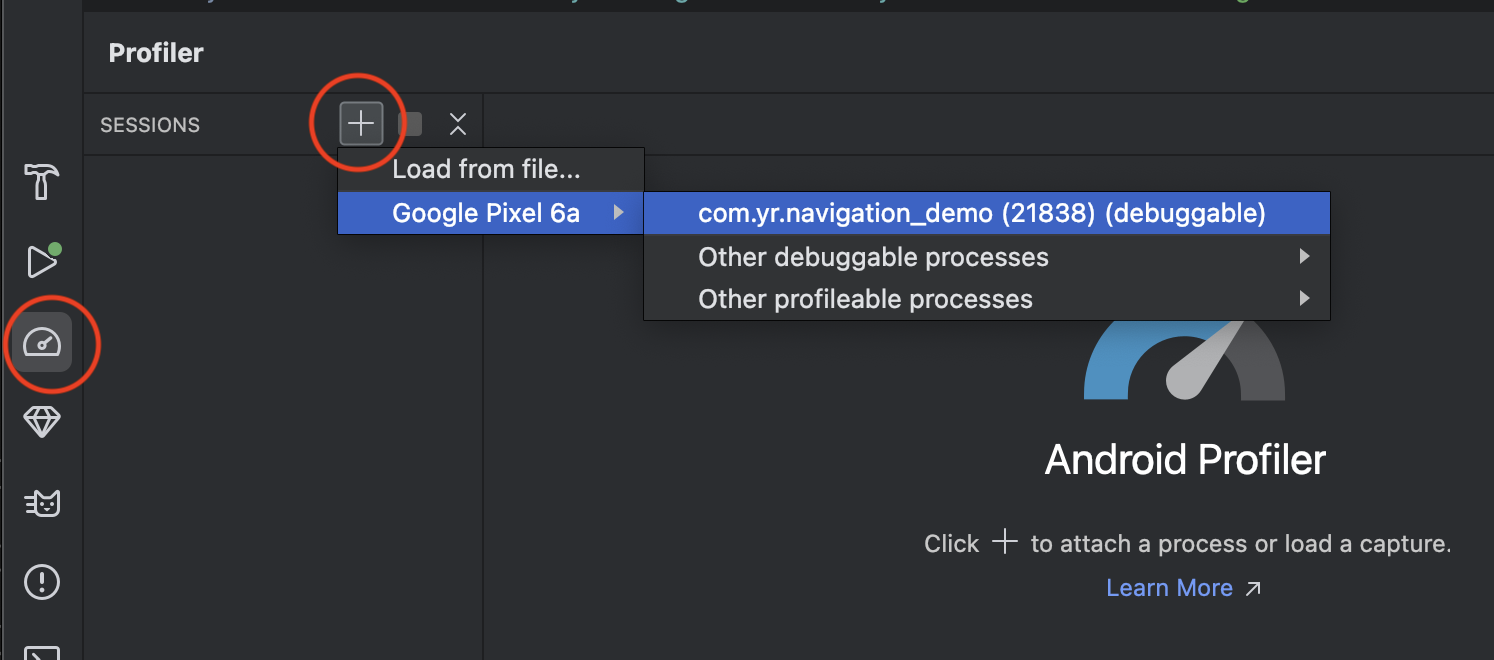This screenshot has width=1494, height=660.
Task: Click the plus button to start new session
Action: tap(360, 124)
